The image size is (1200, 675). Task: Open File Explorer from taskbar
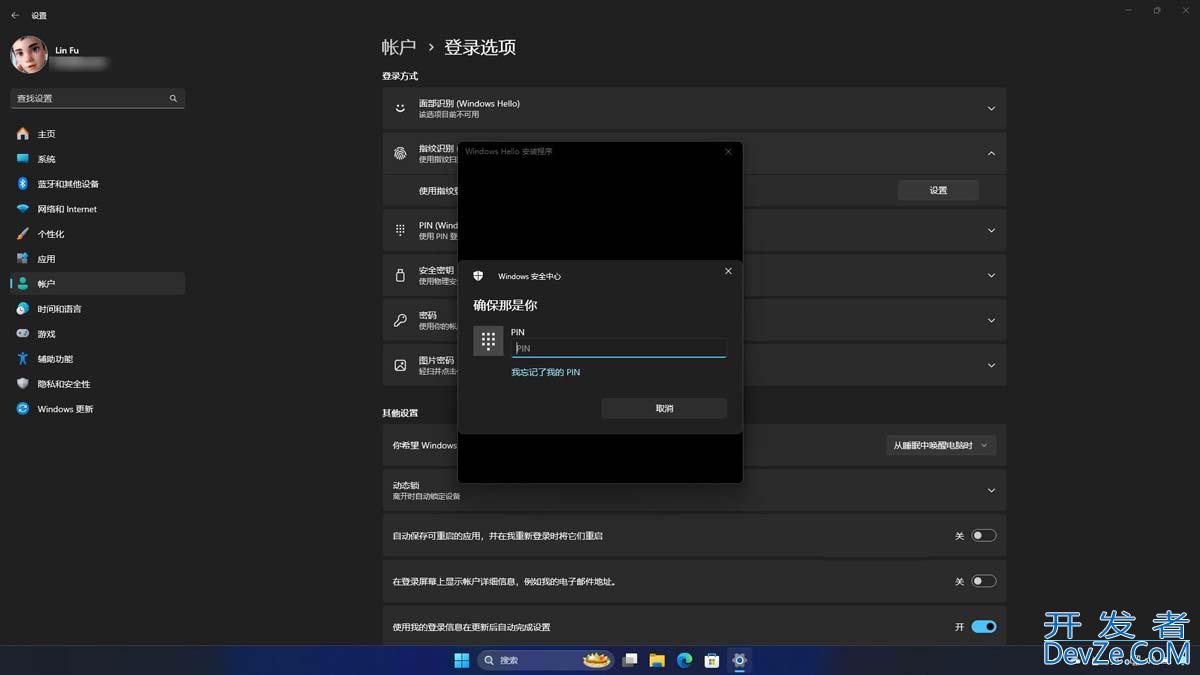[657, 660]
